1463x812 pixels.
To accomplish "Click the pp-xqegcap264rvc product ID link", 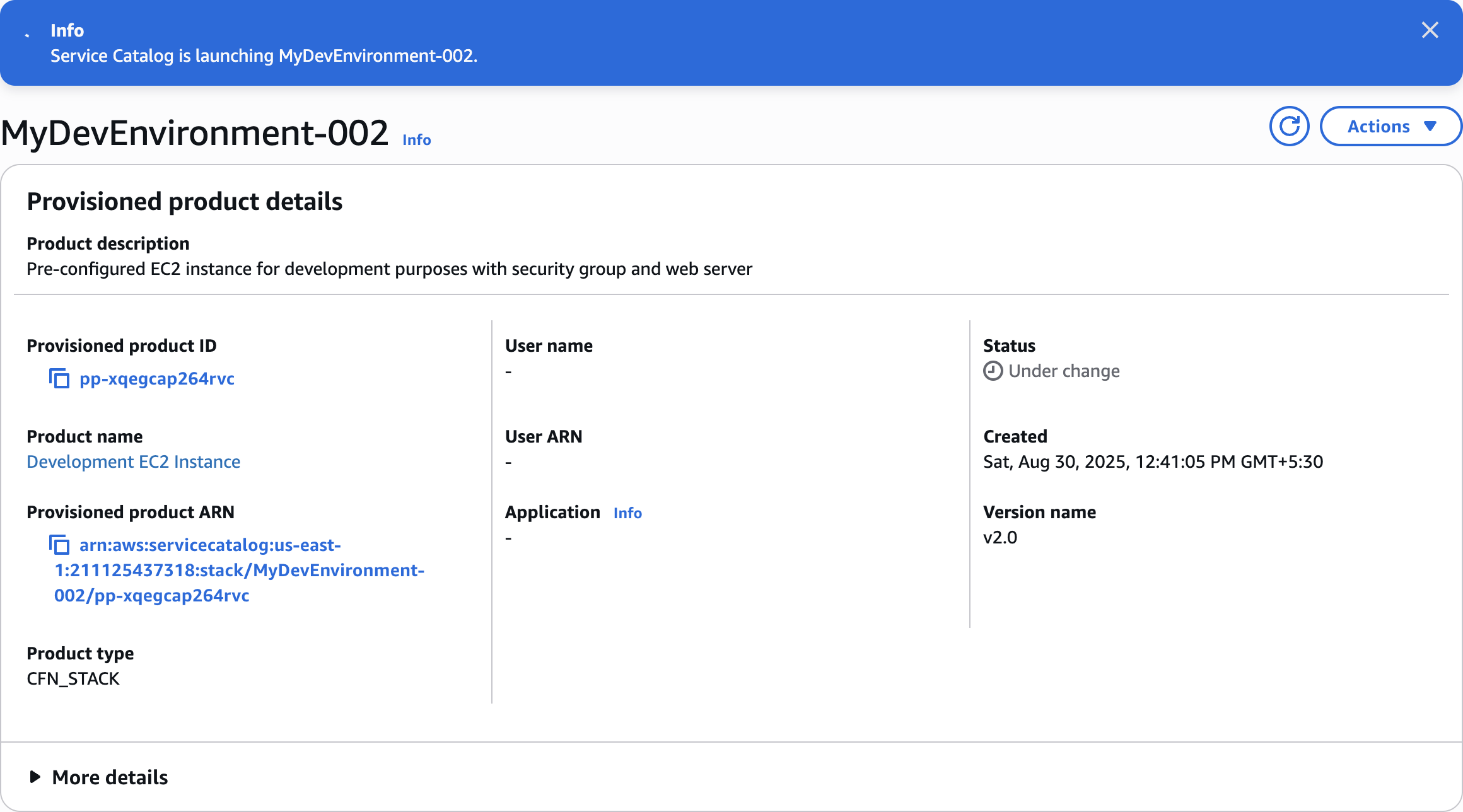I will 157,379.
